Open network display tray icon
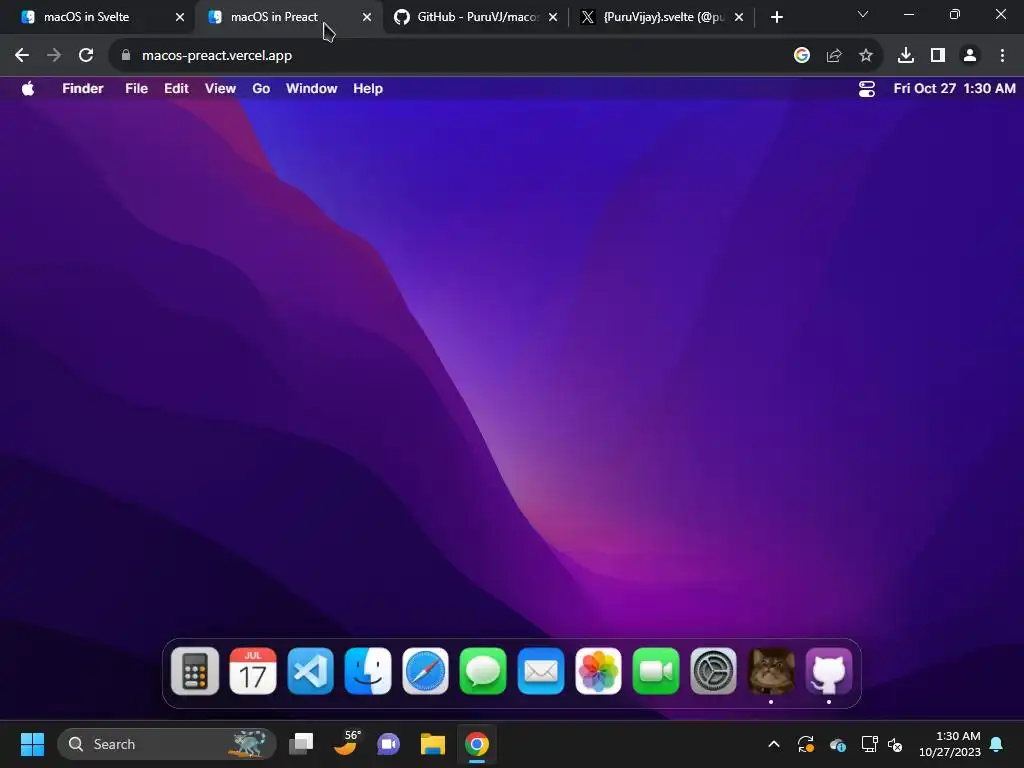This screenshot has width=1024, height=768. tap(869, 744)
